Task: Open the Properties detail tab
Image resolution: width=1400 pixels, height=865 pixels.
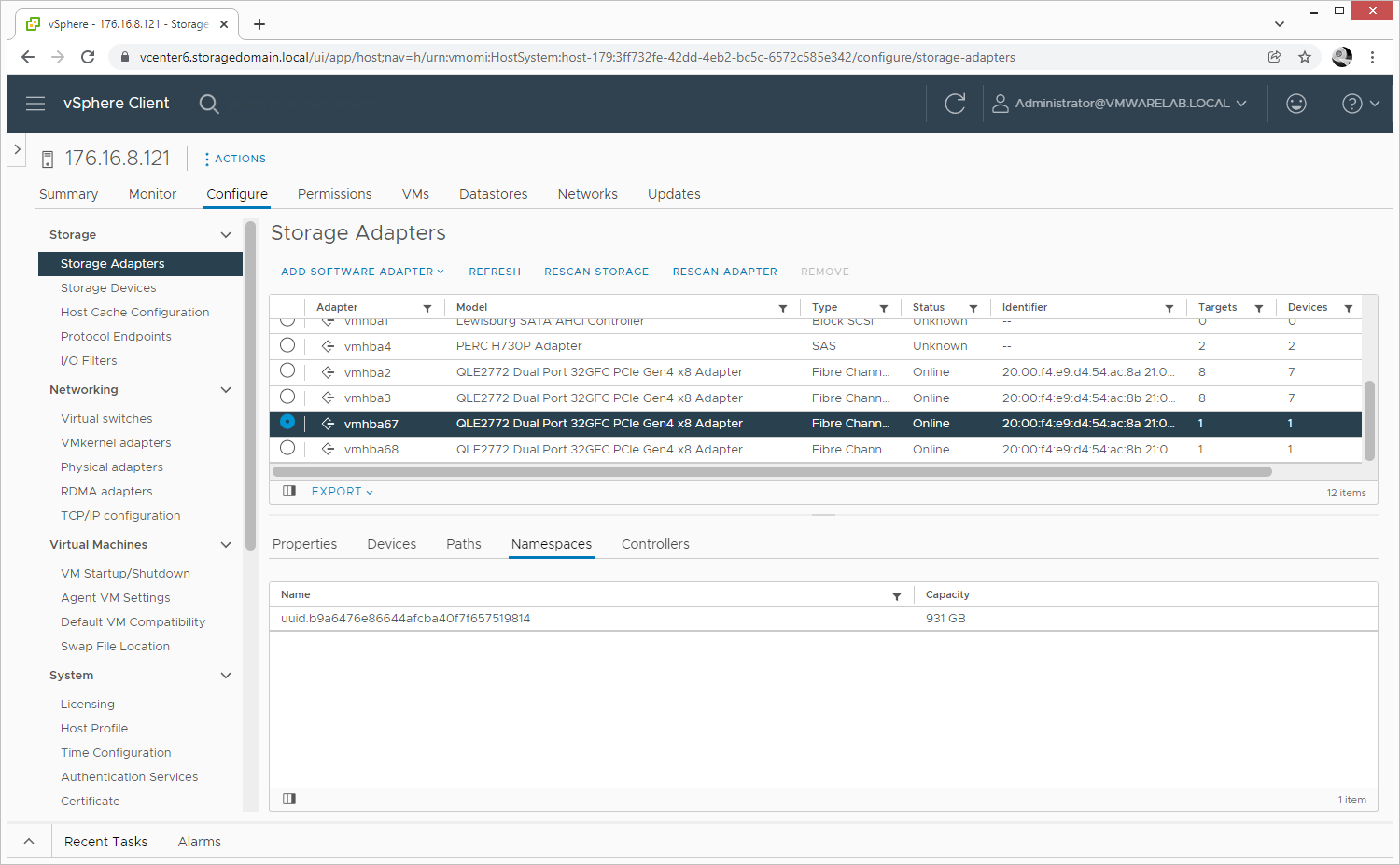Action: (x=304, y=544)
